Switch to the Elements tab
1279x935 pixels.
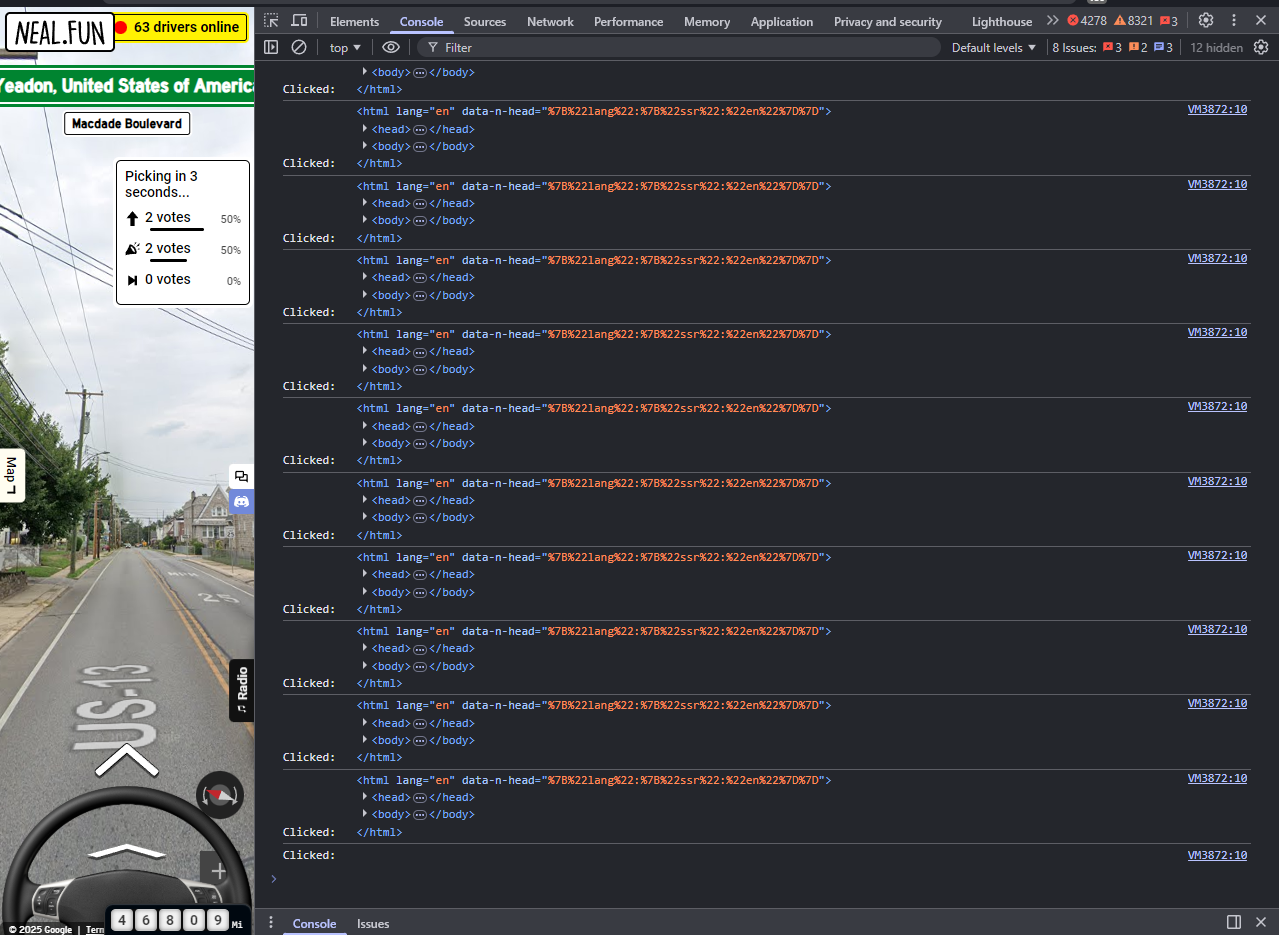[x=354, y=21]
